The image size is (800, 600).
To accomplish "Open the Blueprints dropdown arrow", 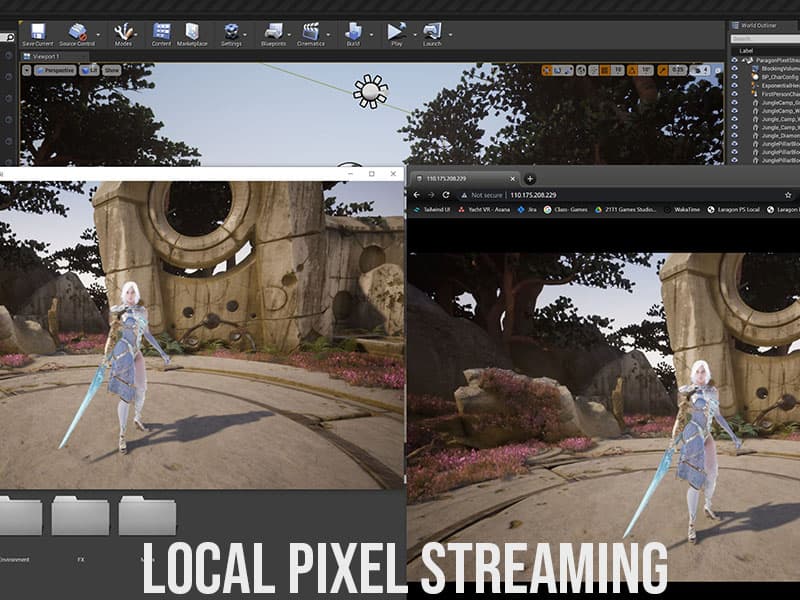I will [289, 35].
